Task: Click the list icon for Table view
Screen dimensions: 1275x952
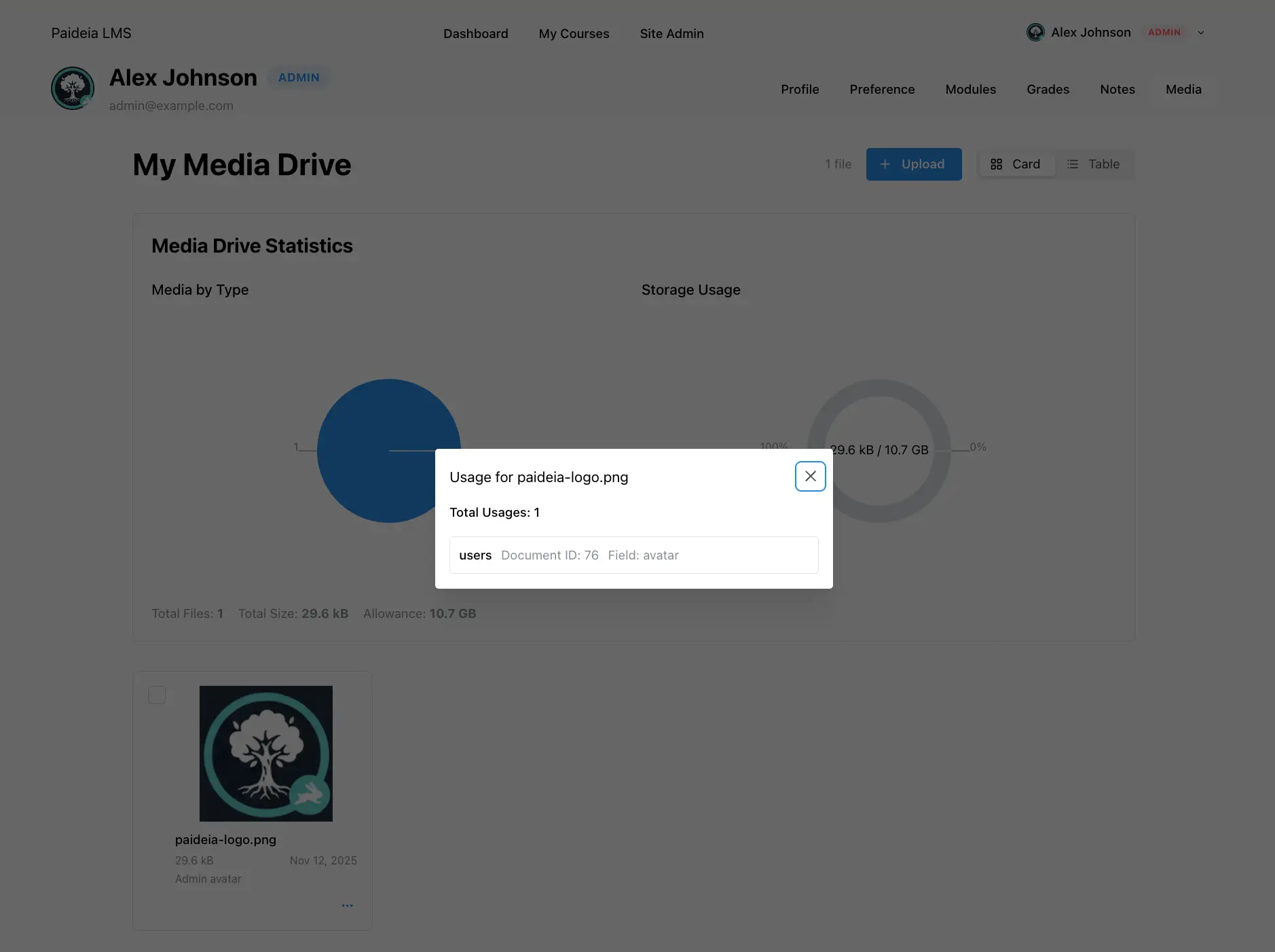Action: (x=1073, y=164)
